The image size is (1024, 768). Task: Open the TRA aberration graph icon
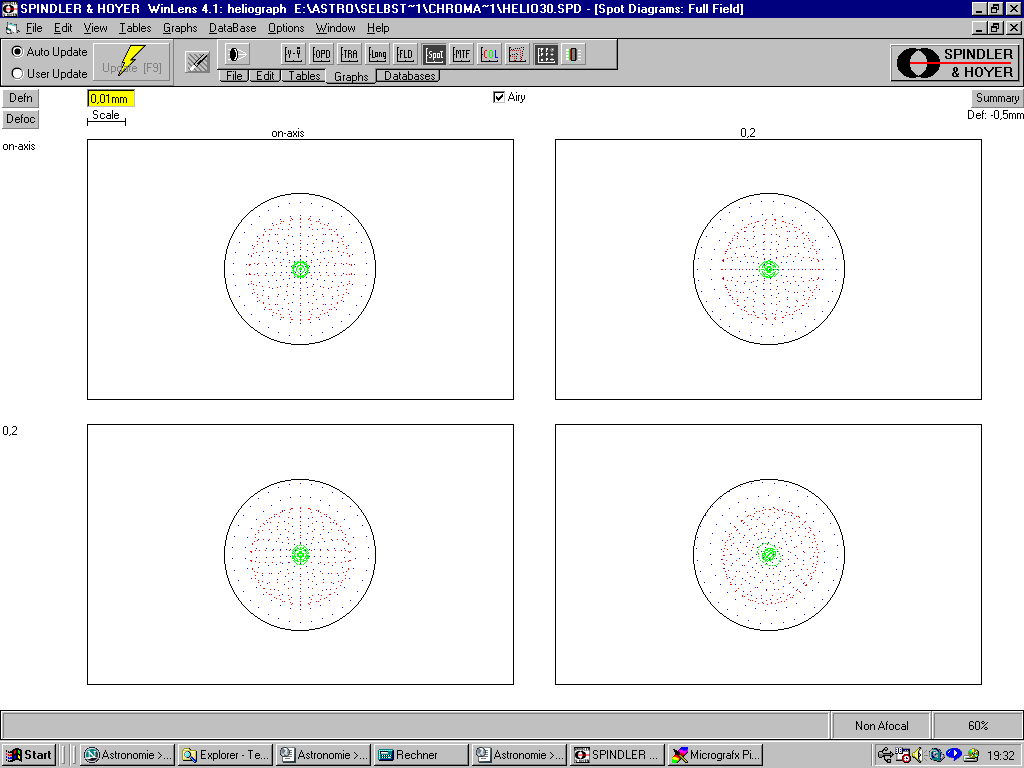tap(350, 54)
